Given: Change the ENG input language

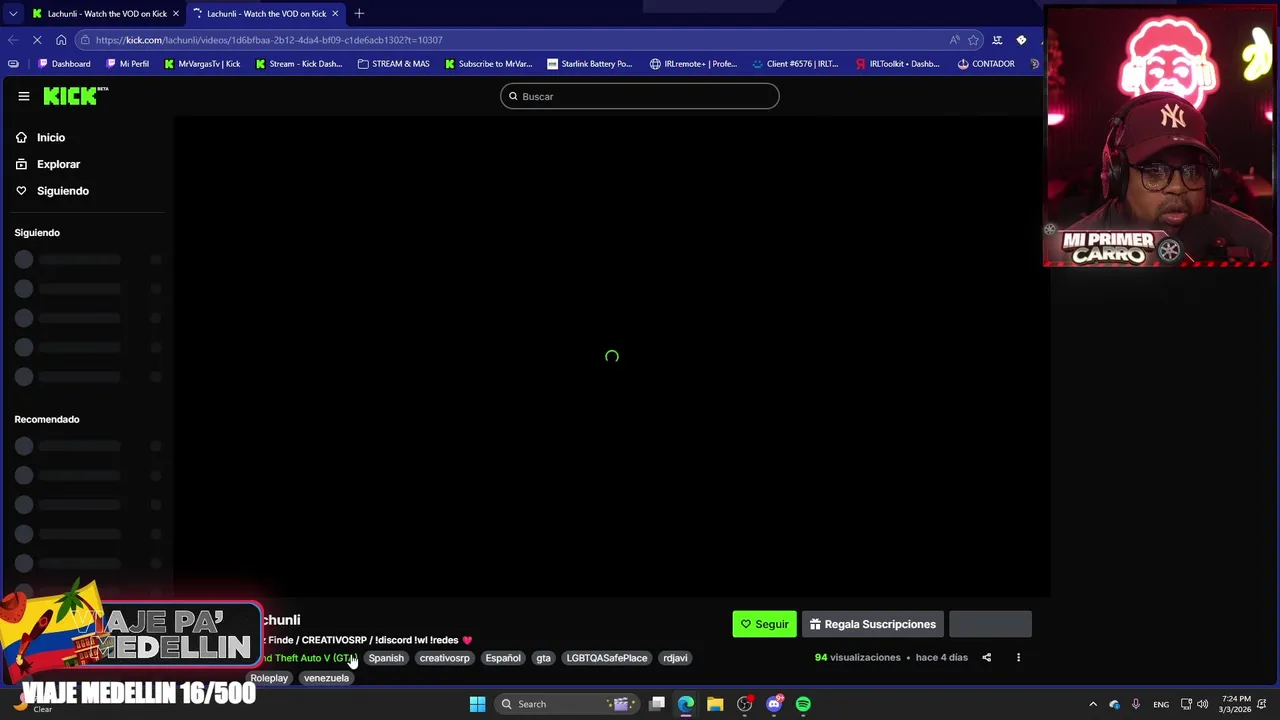Looking at the screenshot, I should (1161, 704).
